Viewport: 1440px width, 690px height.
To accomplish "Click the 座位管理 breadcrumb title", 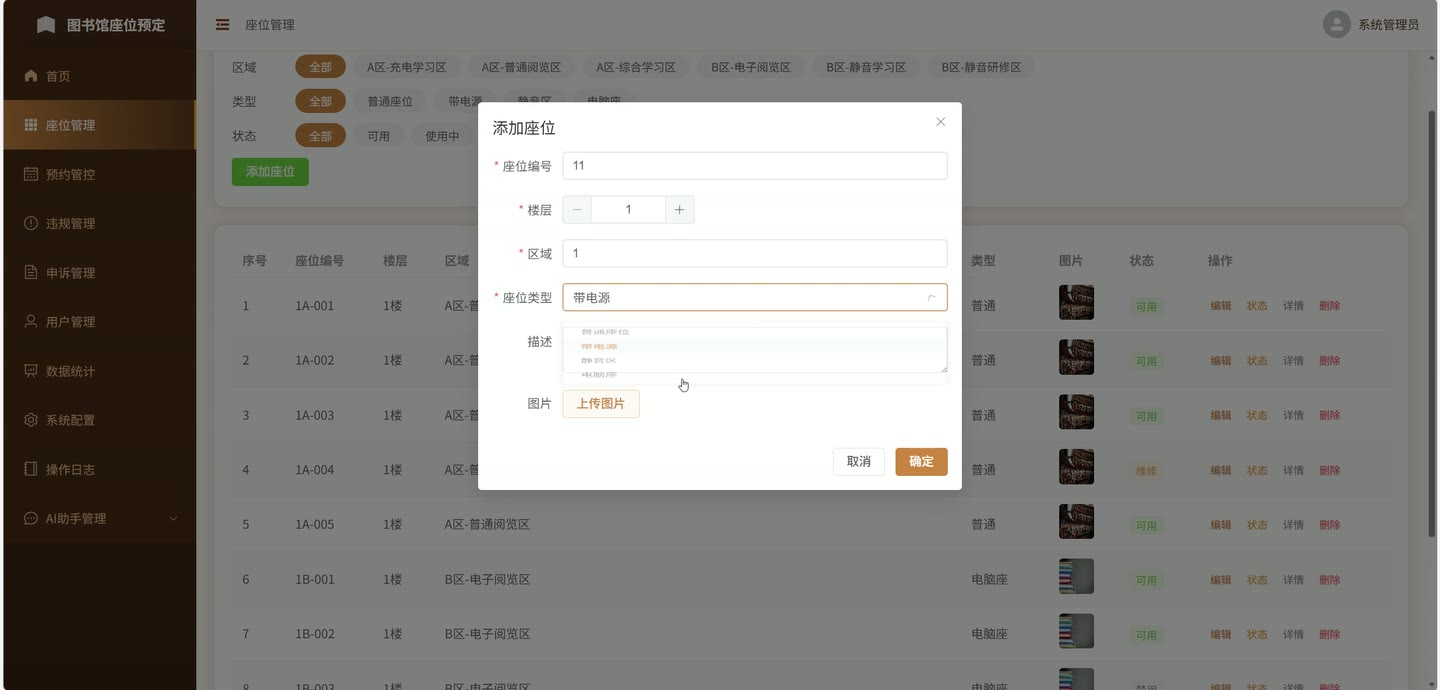I will coord(269,25).
